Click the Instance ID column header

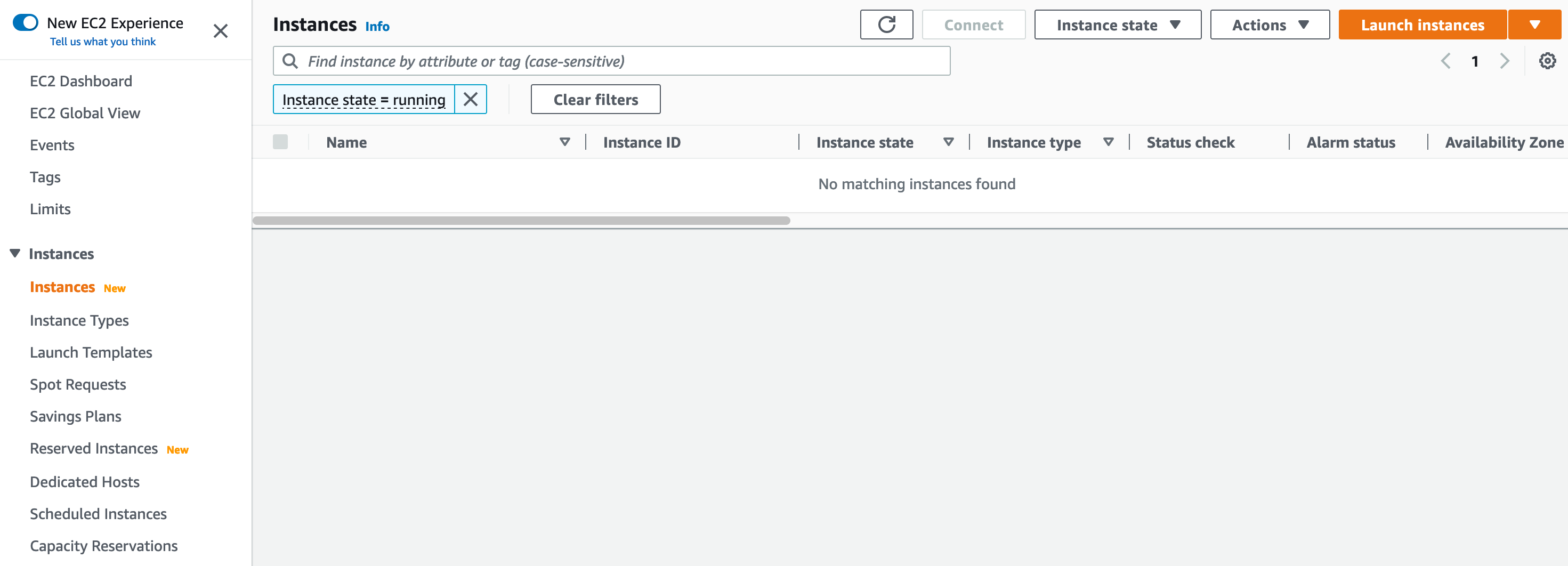642,142
